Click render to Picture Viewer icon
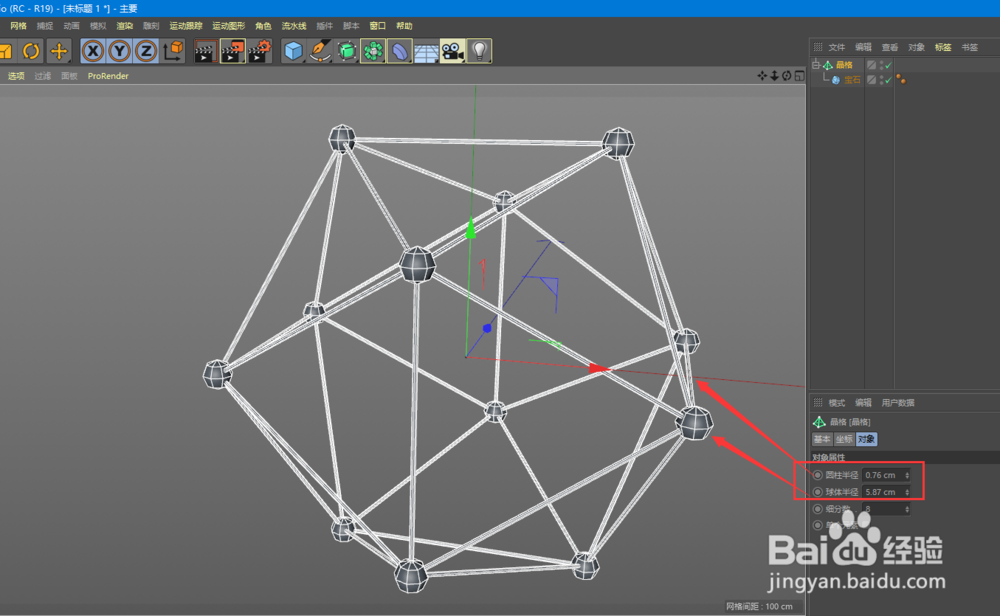Image resolution: width=1000 pixels, height=616 pixels. [232, 51]
